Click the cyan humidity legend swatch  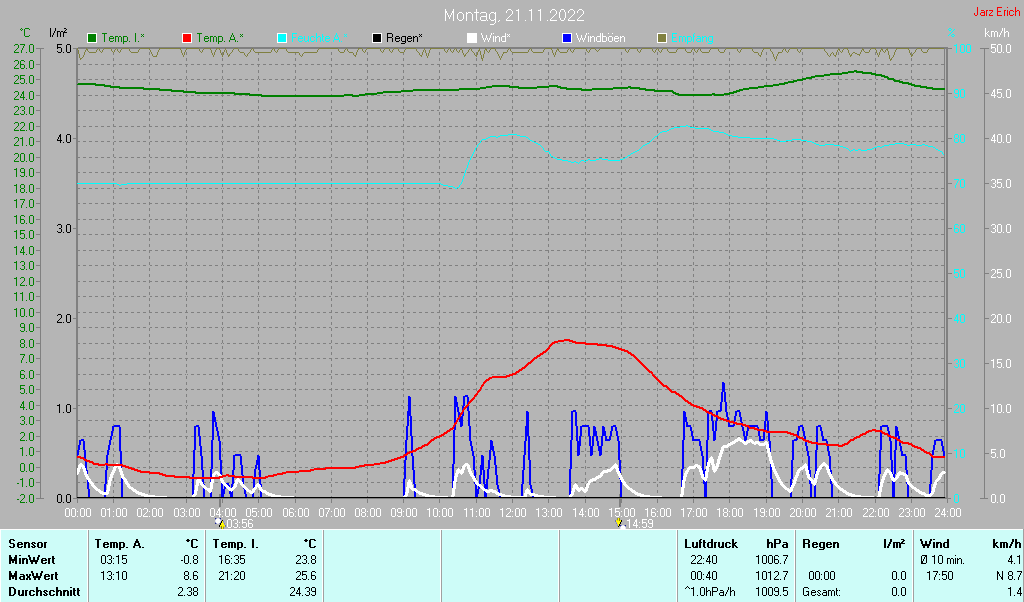282,38
